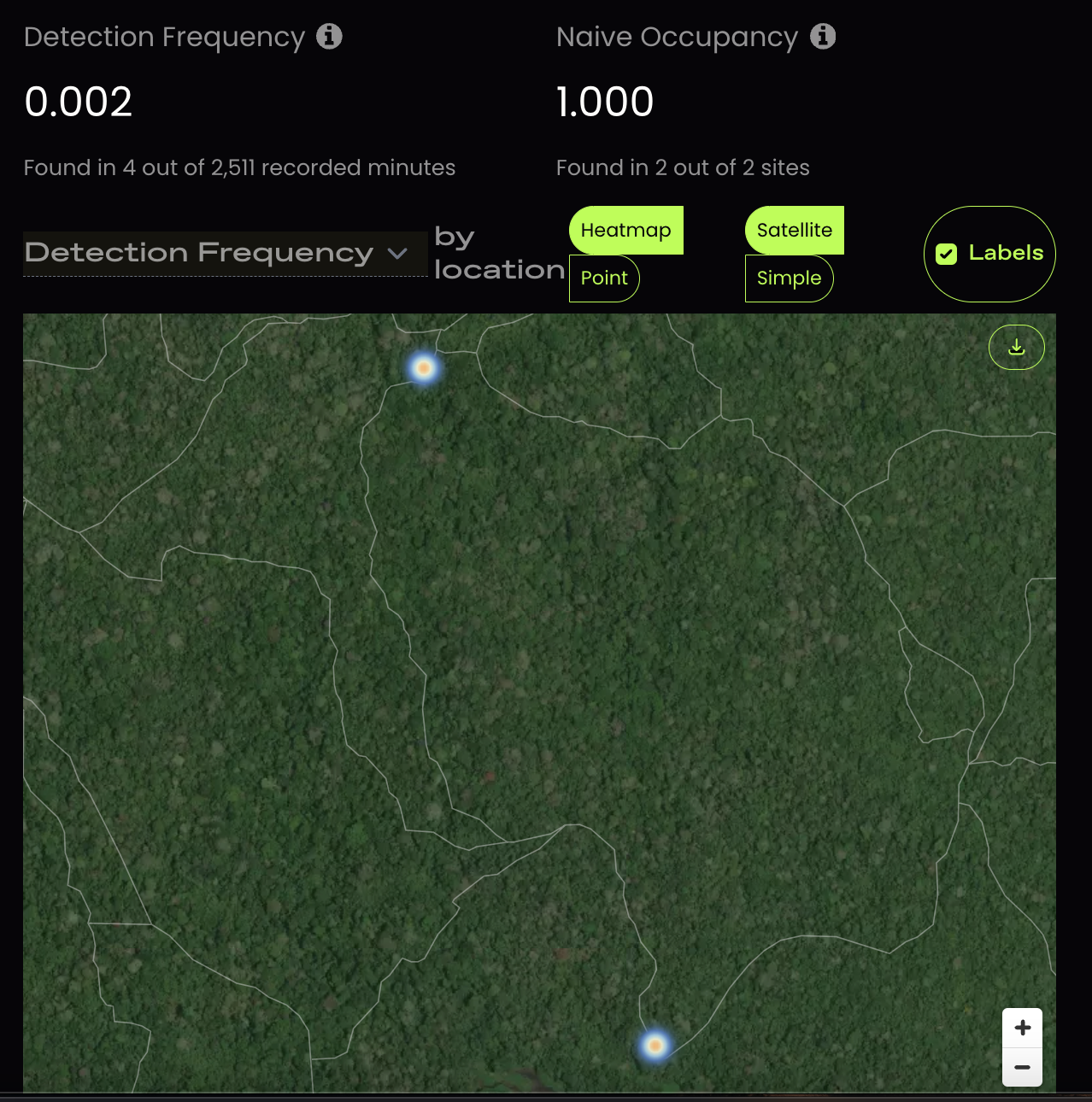Click the Naive Occupancy info icon
The width and height of the screenshot is (1092, 1102).
(823, 36)
